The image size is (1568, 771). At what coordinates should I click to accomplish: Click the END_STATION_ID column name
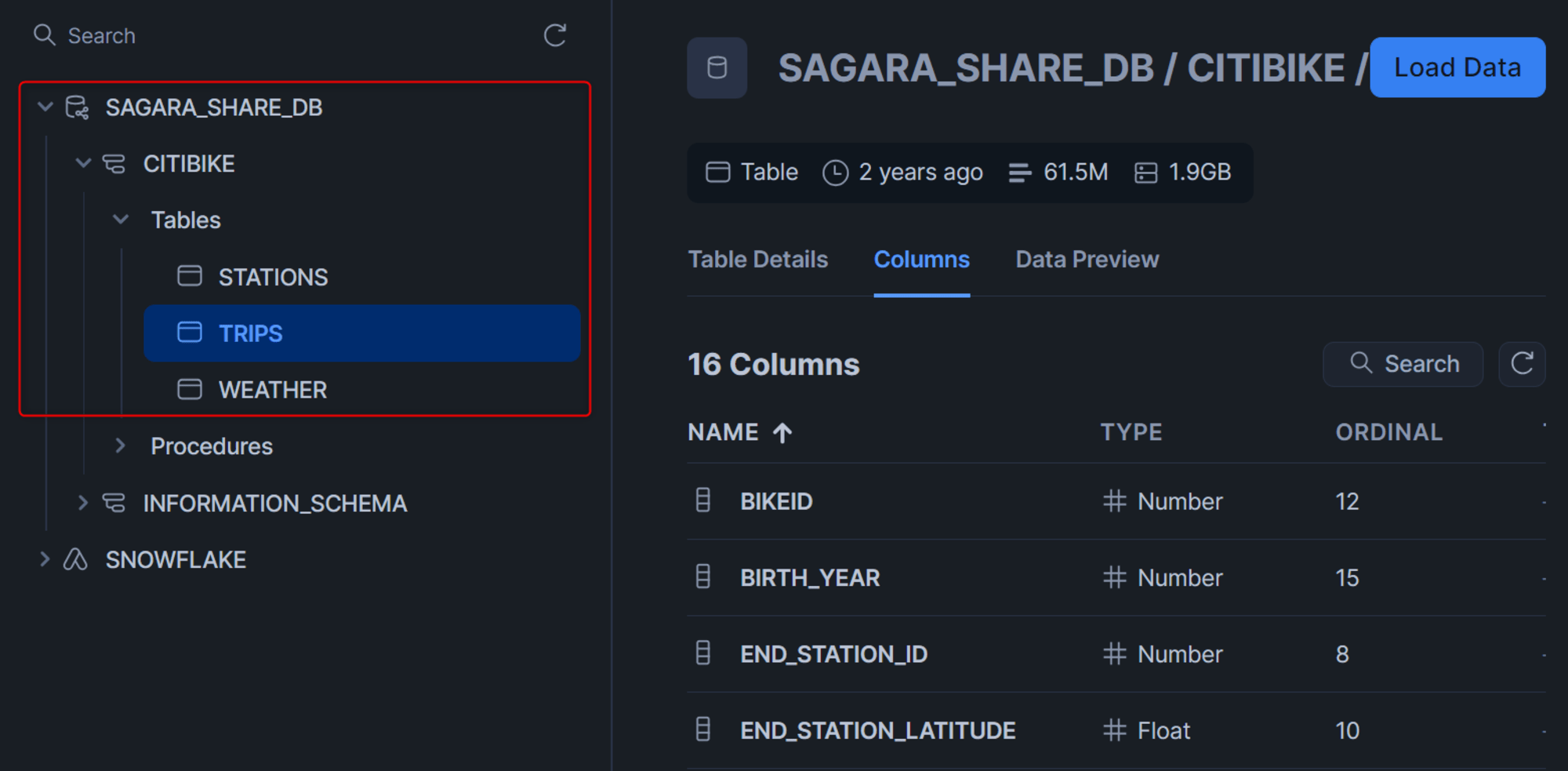pos(833,654)
